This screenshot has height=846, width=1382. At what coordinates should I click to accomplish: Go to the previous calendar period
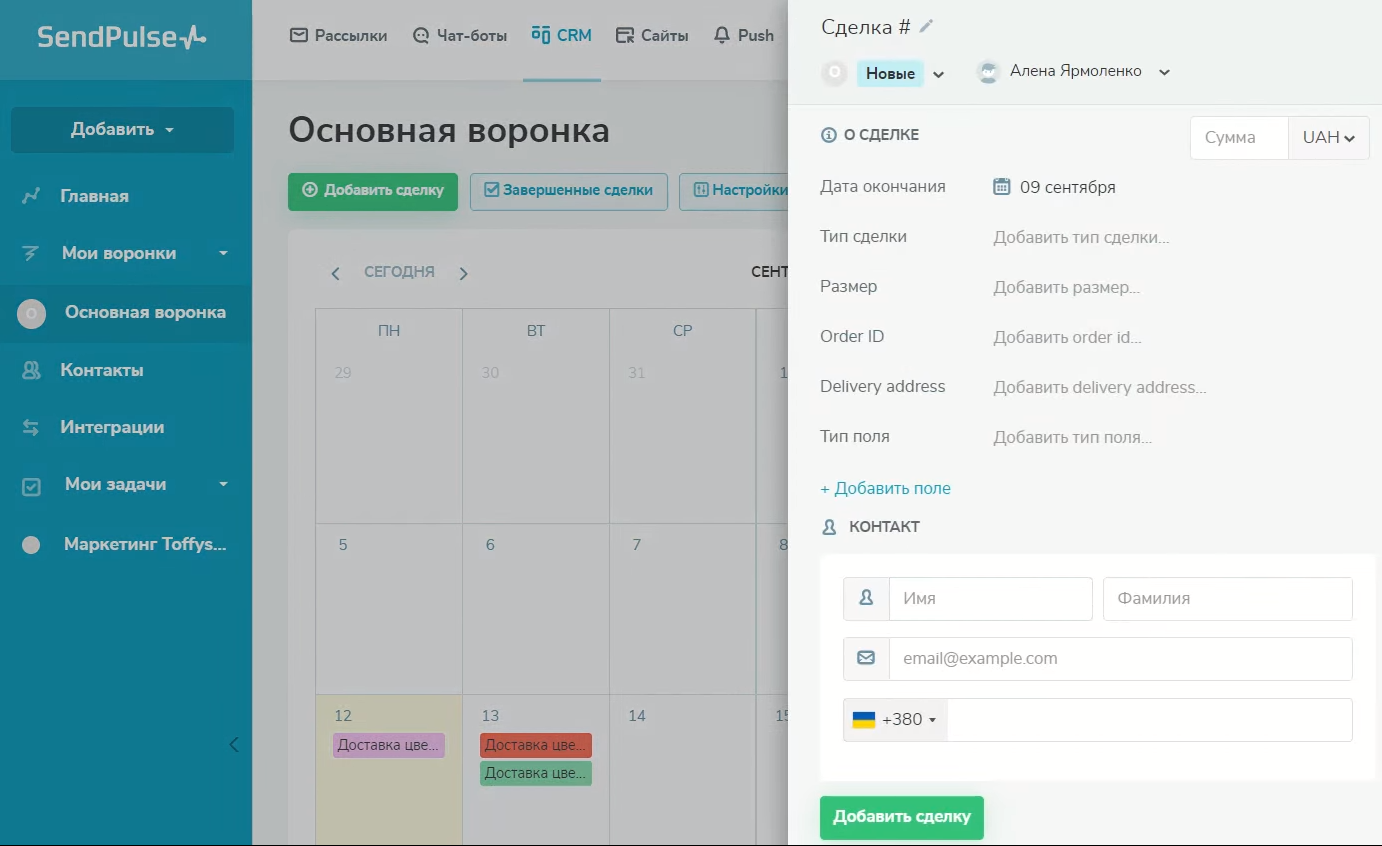click(x=336, y=273)
